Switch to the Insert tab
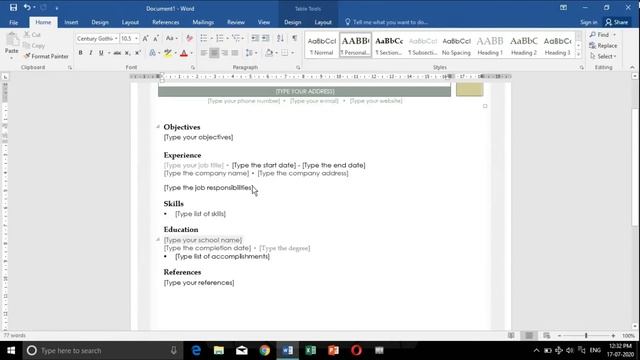The image size is (640, 360). pos(71,22)
